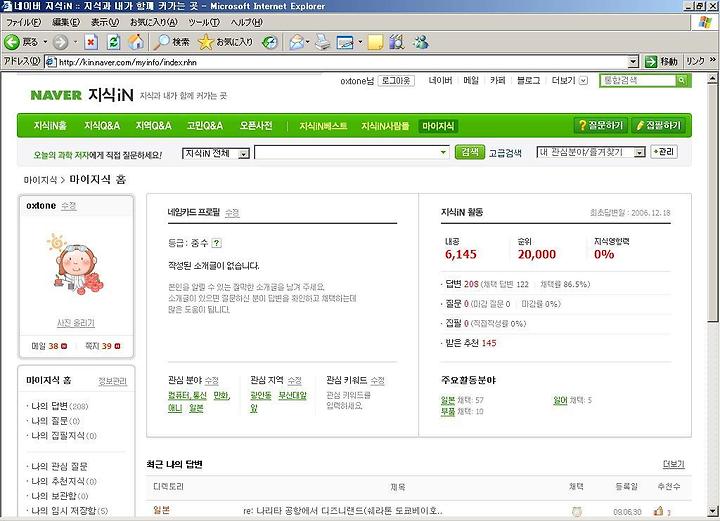Image resolution: width=720 pixels, height=521 pixels.
Task: Stop page loading with the red X icon
Action: (91, 42)
